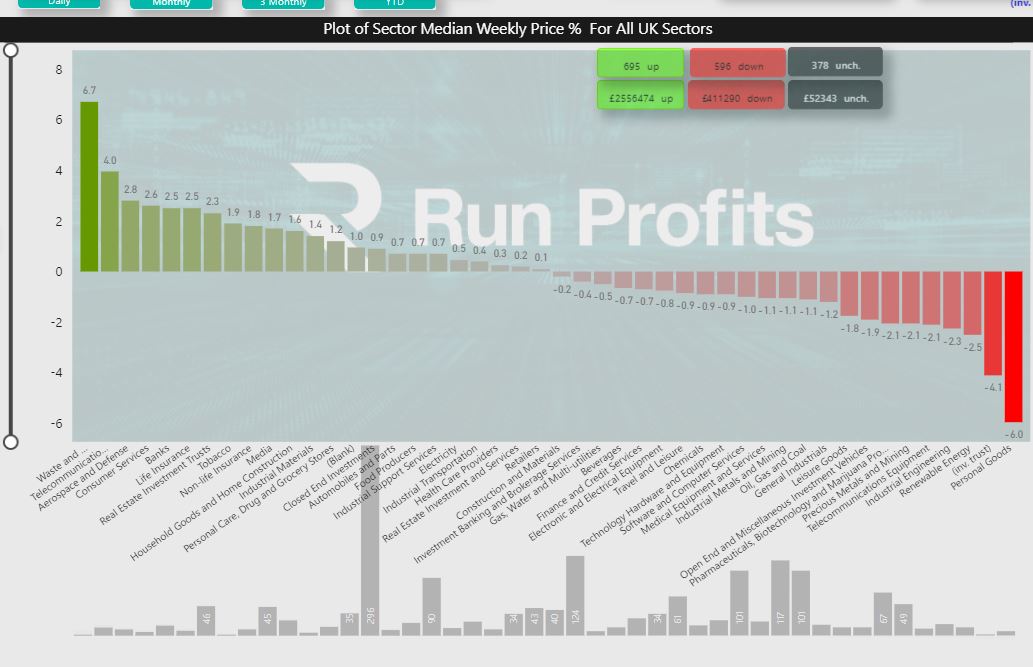Screen dimensions: 1033x667
Task: Select the grey 378 unch. card
Action: [x=834, y=65]
